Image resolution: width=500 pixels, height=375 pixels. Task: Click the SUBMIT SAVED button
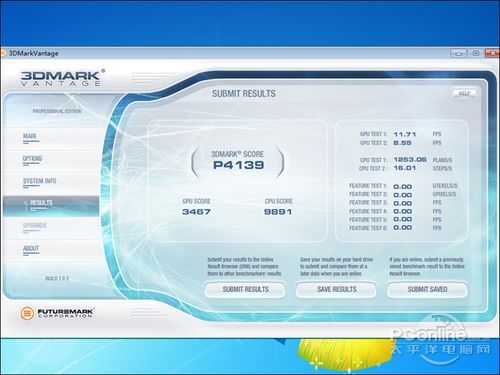(427, 289)
